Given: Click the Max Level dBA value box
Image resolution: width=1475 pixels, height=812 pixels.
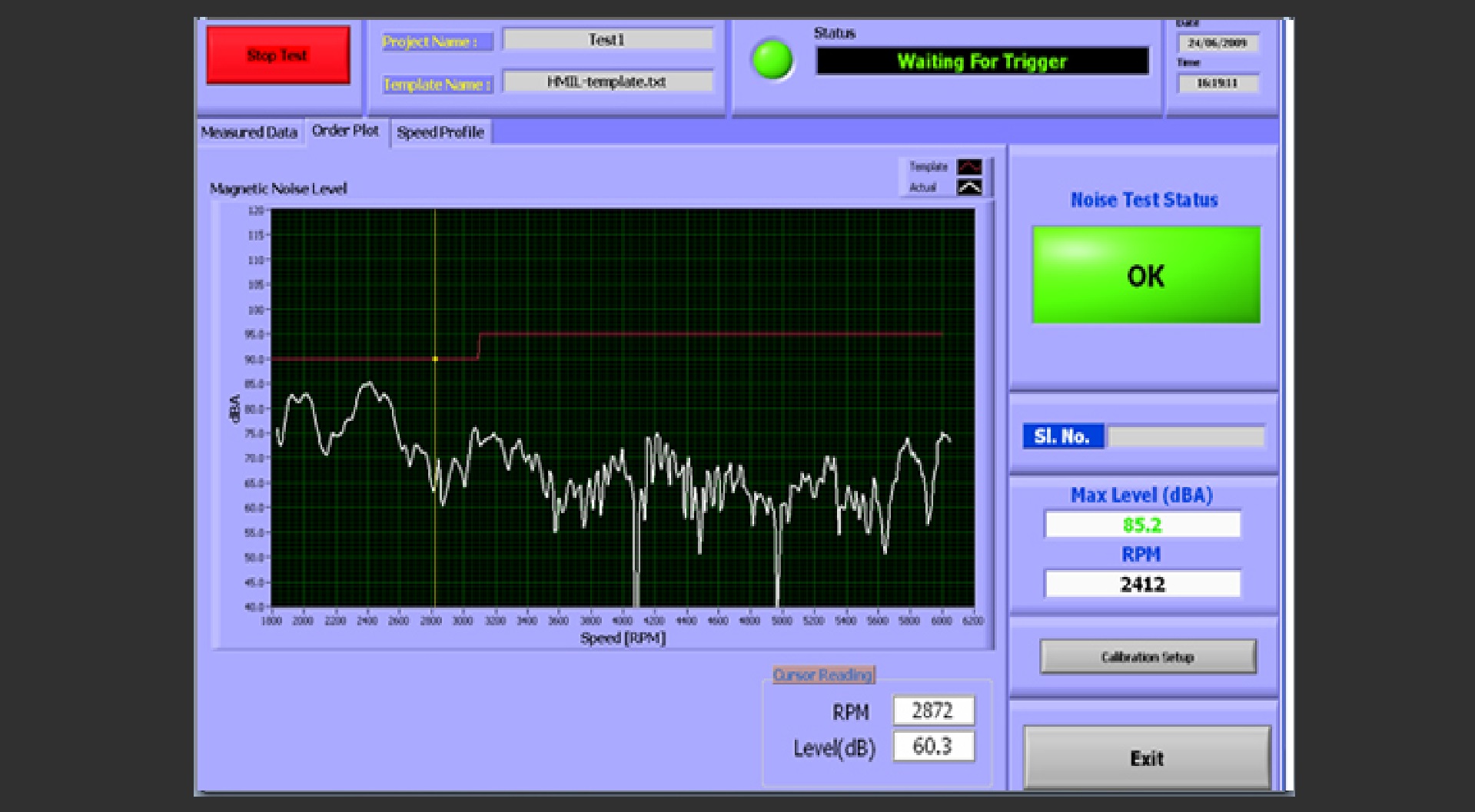Looking at the screenshot, I should click(x=1142, y=525).
